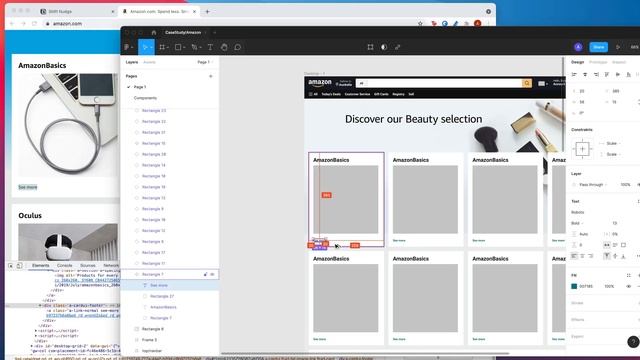
Task: Click the text Align middle vertical icon
Action: tap(615, 256)
